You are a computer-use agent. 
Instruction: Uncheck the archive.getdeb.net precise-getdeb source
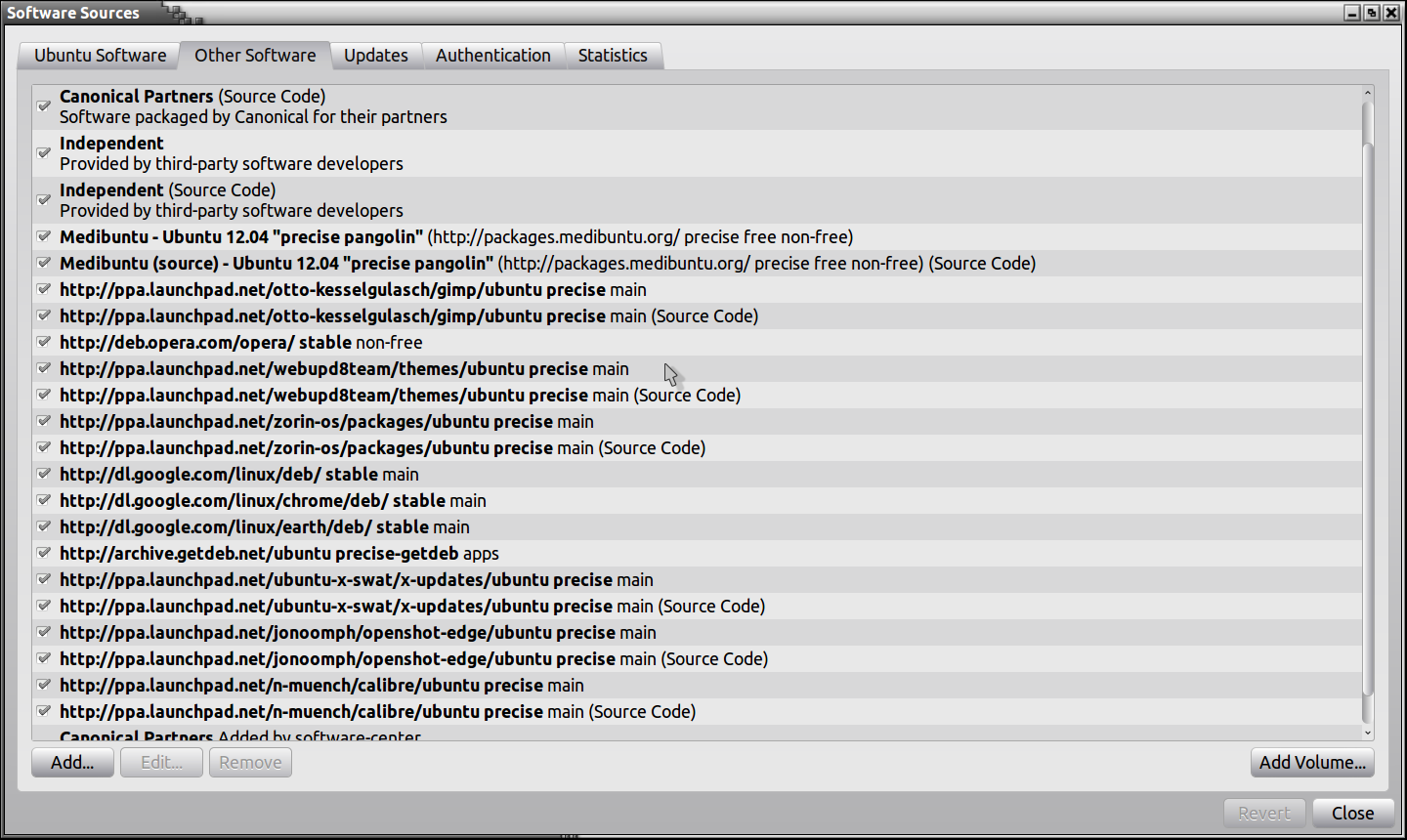coord(44,553)
